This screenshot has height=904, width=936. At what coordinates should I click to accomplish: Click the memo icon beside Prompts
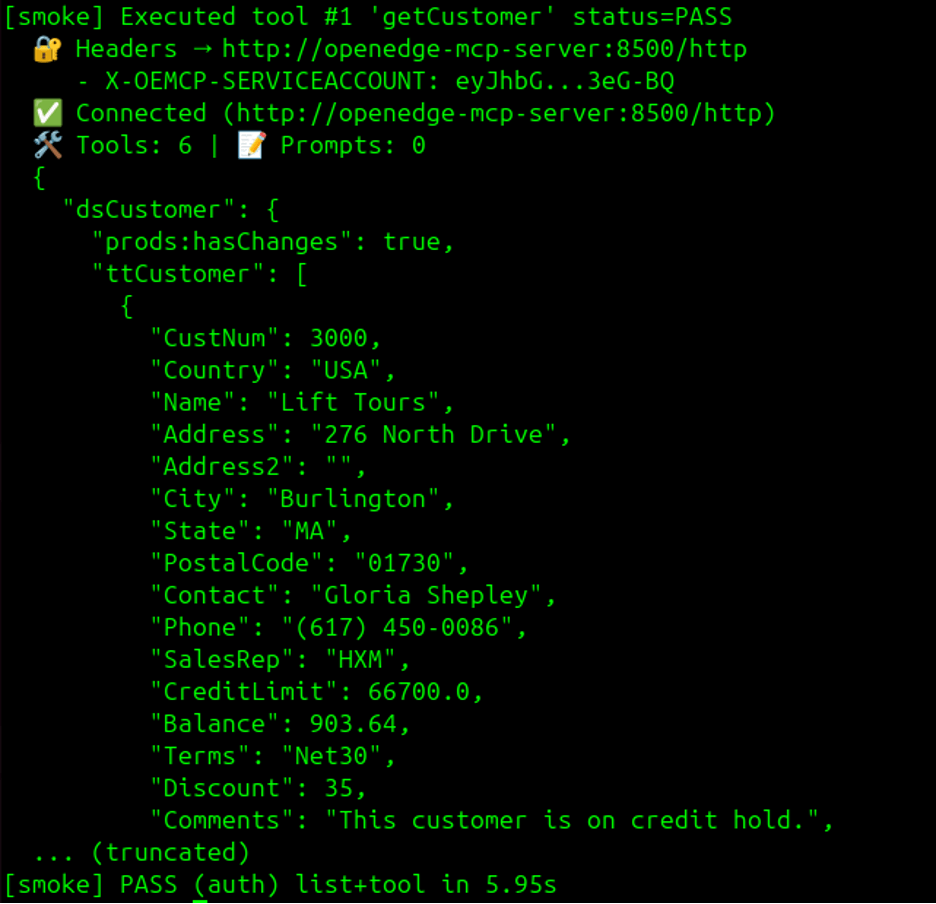251,145
